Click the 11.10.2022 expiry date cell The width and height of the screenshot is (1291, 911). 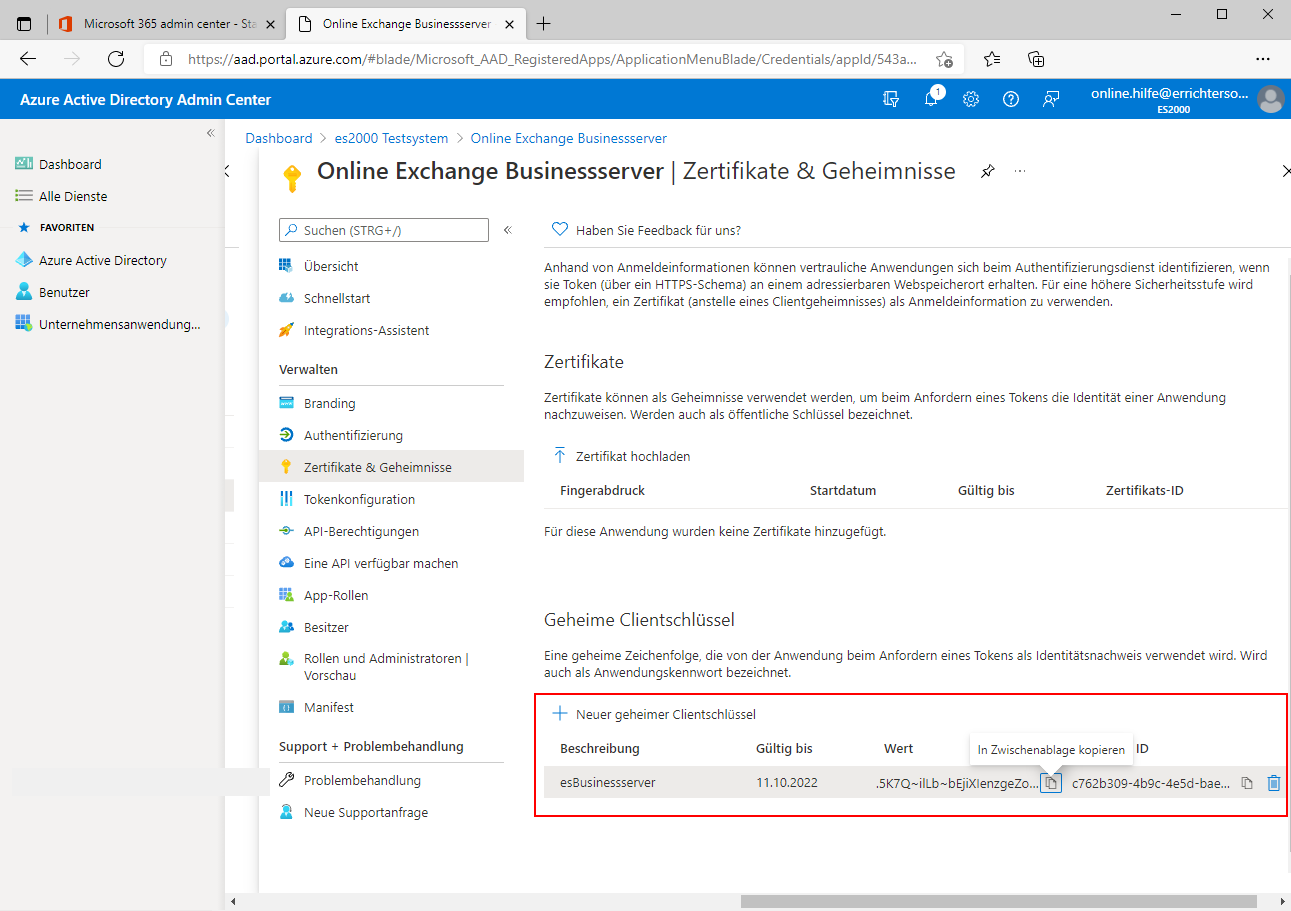coord(787,783)
